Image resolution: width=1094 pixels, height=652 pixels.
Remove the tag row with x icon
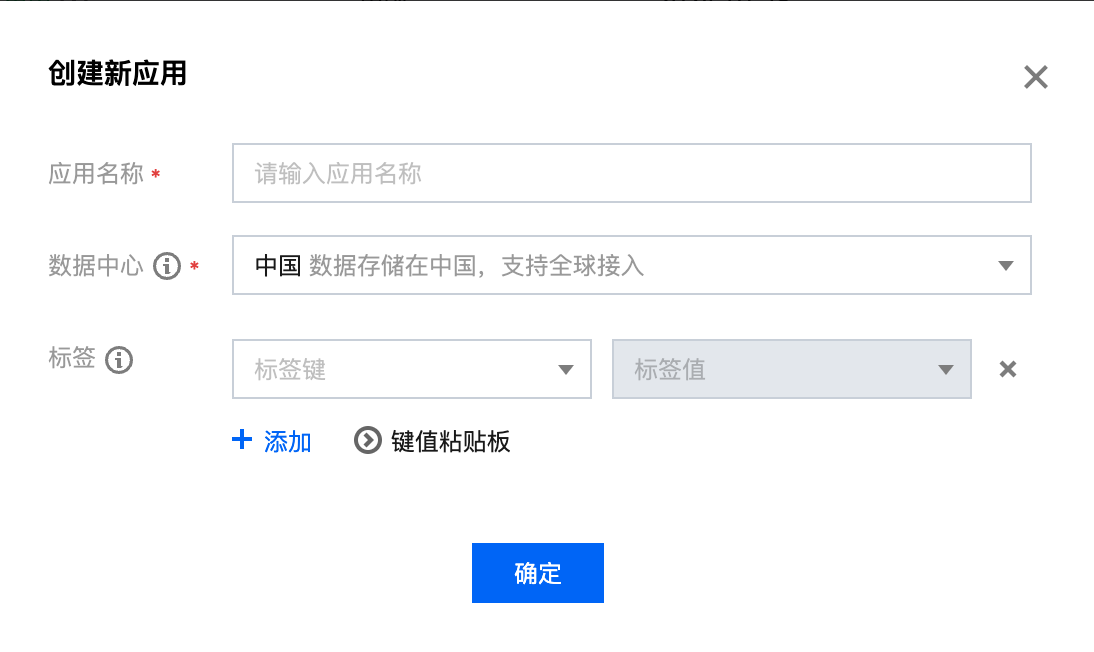pyautogui.click(x=1008, y=369)
